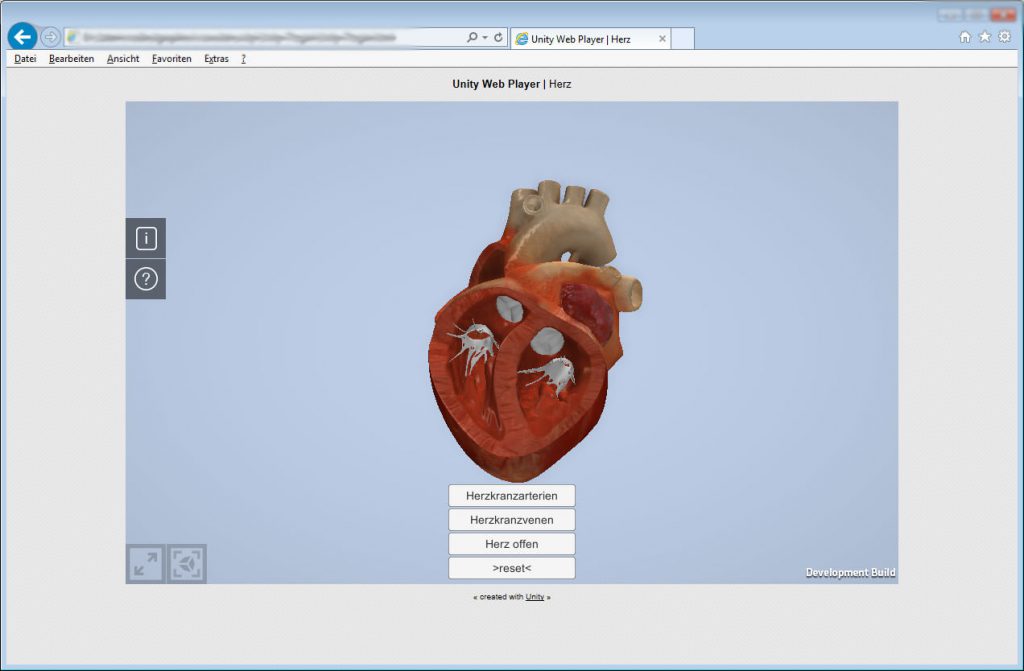Open the home page icon
The height and width of the screenshot is (671, 1024).
click(x=963, y=36)
